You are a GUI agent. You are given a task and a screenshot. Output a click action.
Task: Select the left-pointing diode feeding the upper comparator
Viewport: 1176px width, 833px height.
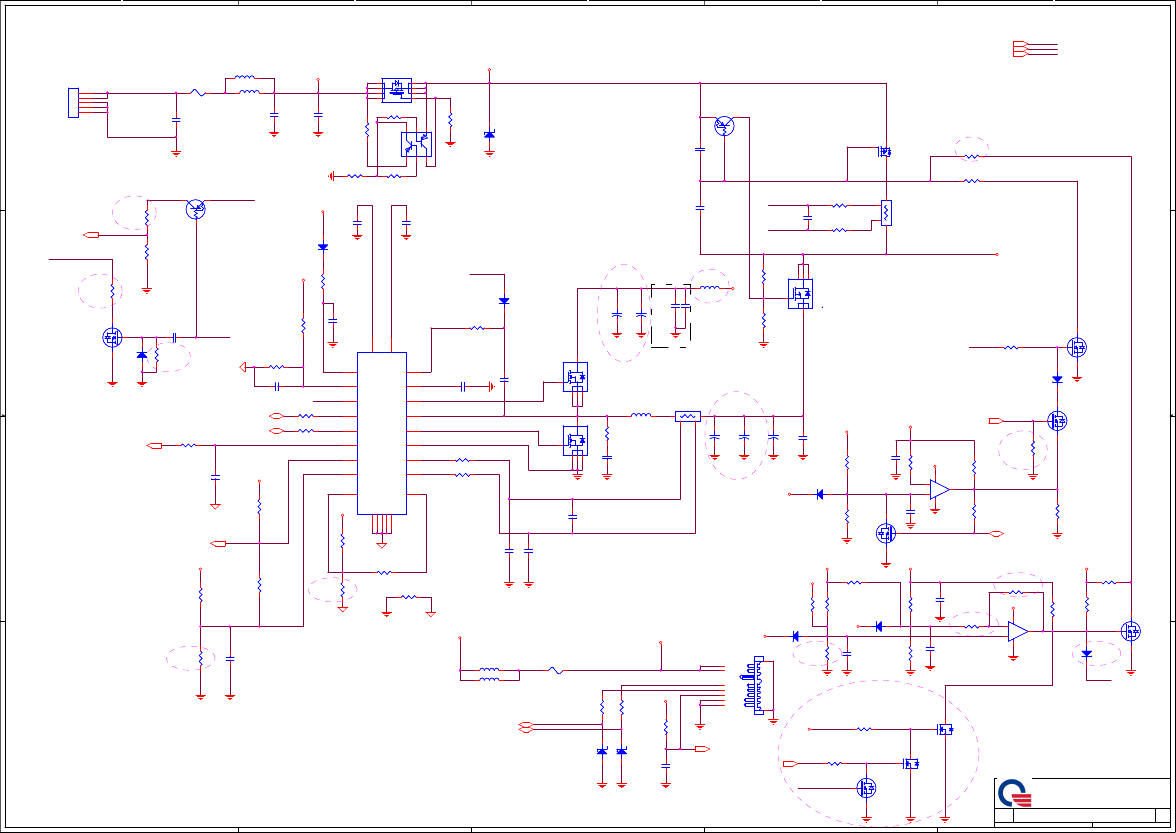819,494
